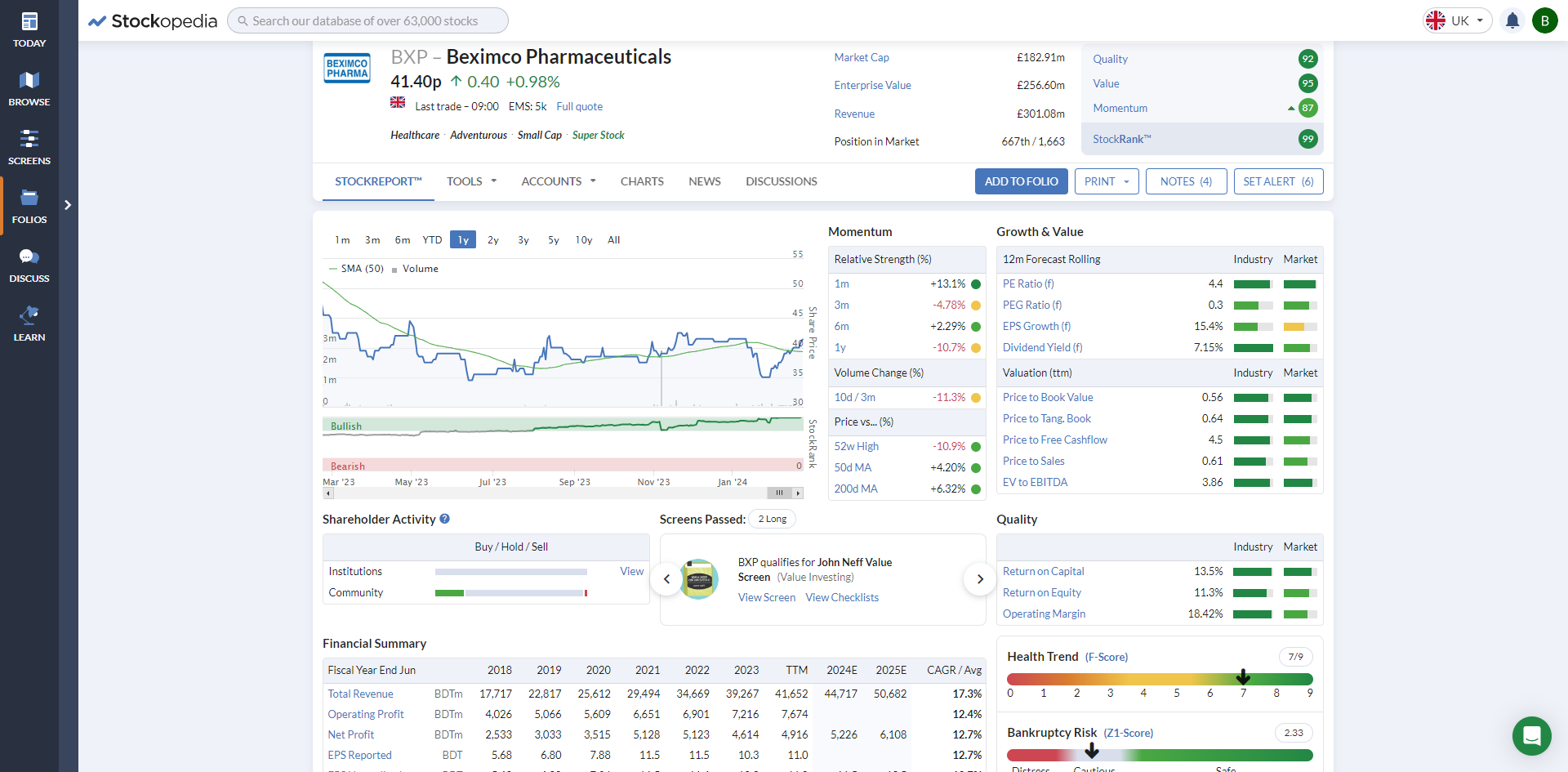
Task: Select the 5y chart range
Action: tap(554, 240)
